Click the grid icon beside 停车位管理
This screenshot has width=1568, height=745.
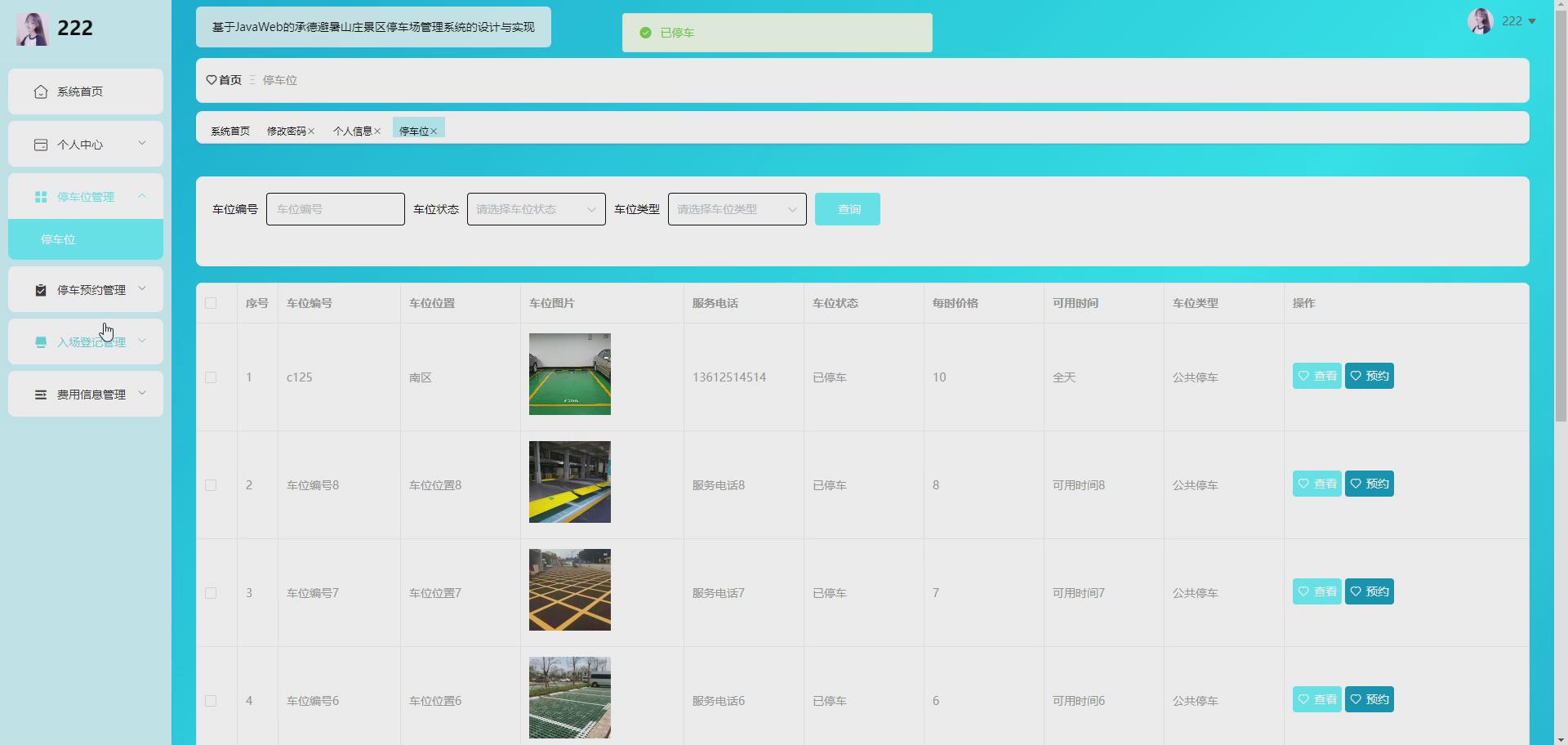(x=41, y=197)
